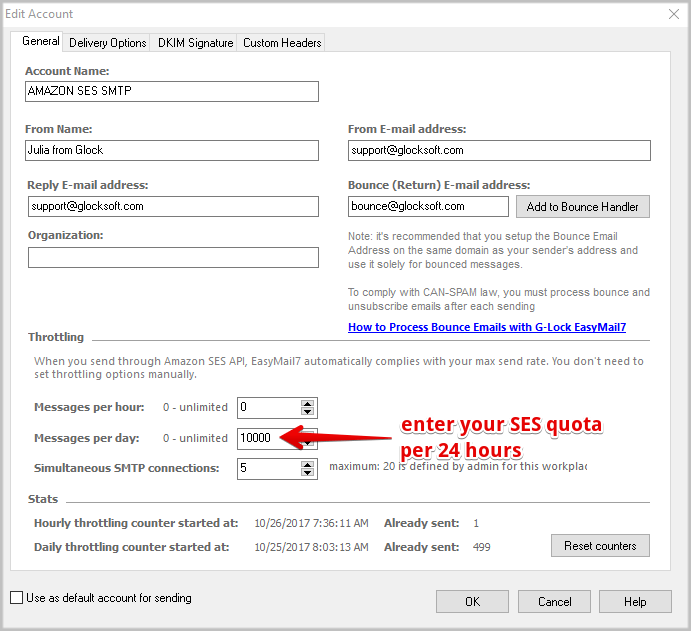Close the Edit Account dialog window

pyautogui.click(x=674, y=14)
